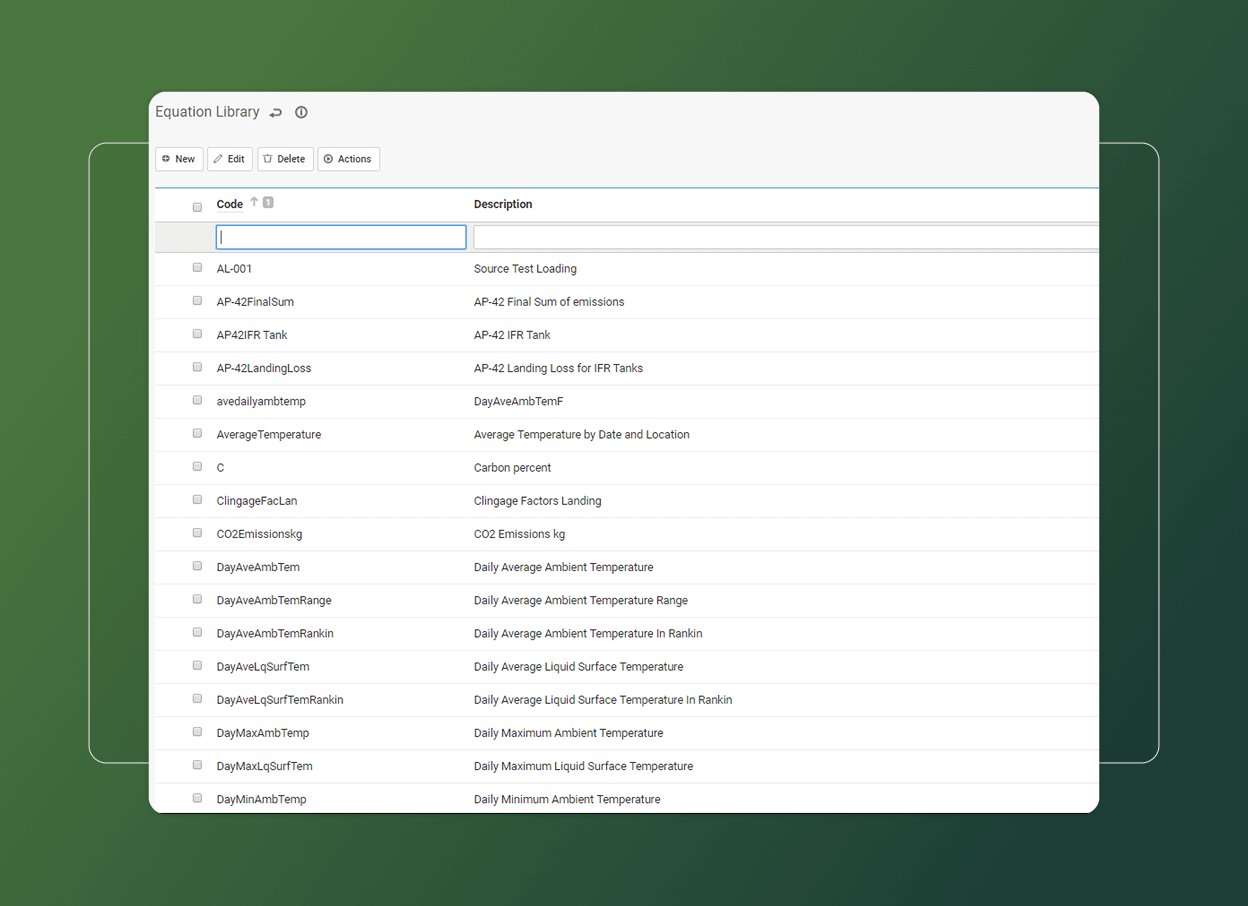
Task: Click the Delete button with trash icon
Action: click(x=285, y=159)
